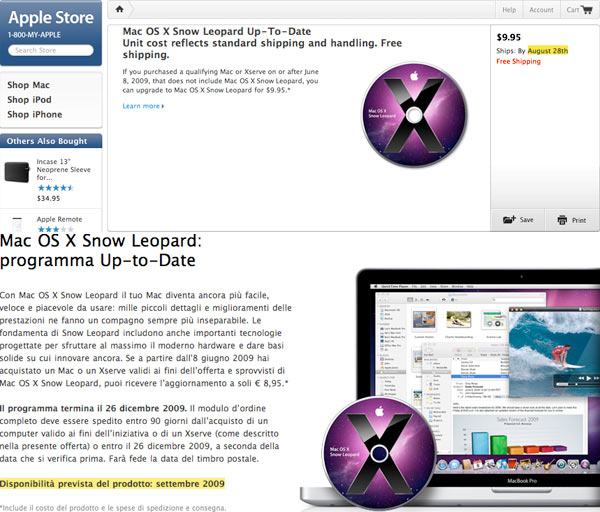The width and height of the screenshot is (600, 512).
Task: Open the shopping Cart icon
Action: click(x=586, y=10)
